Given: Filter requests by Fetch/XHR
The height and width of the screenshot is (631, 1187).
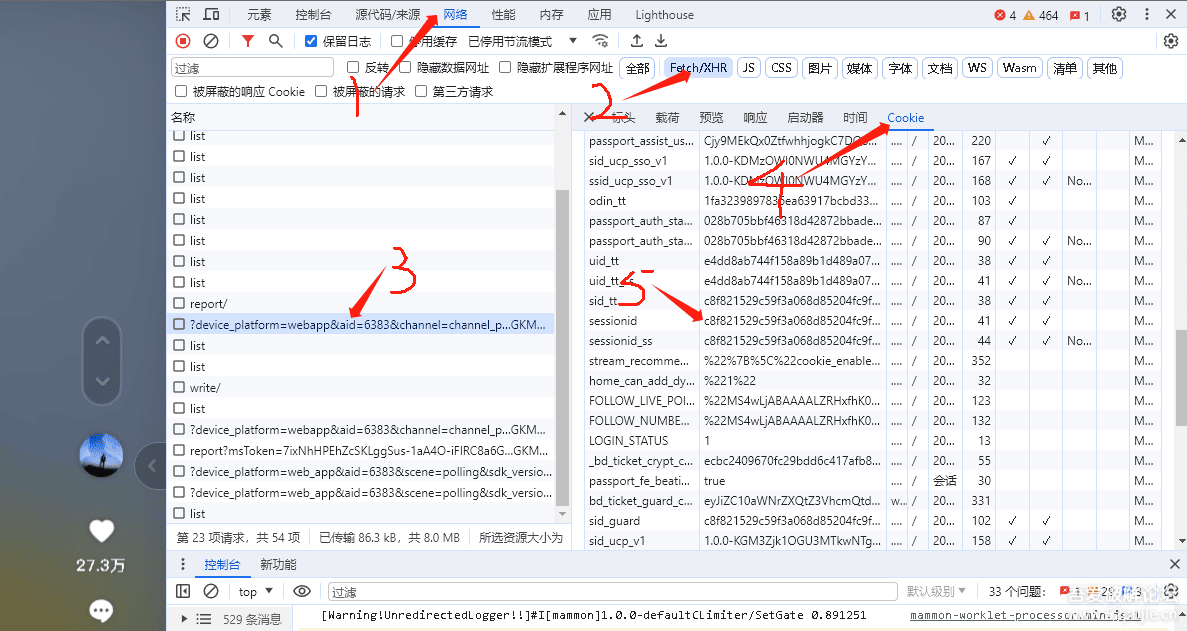Looking at the screenshot, I should pyautogui.click(x=698, y=68).
